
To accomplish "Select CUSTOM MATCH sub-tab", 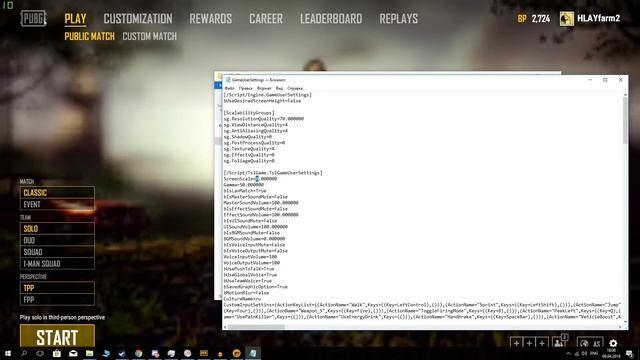I will pyautogui.click(x=149, y=36).
